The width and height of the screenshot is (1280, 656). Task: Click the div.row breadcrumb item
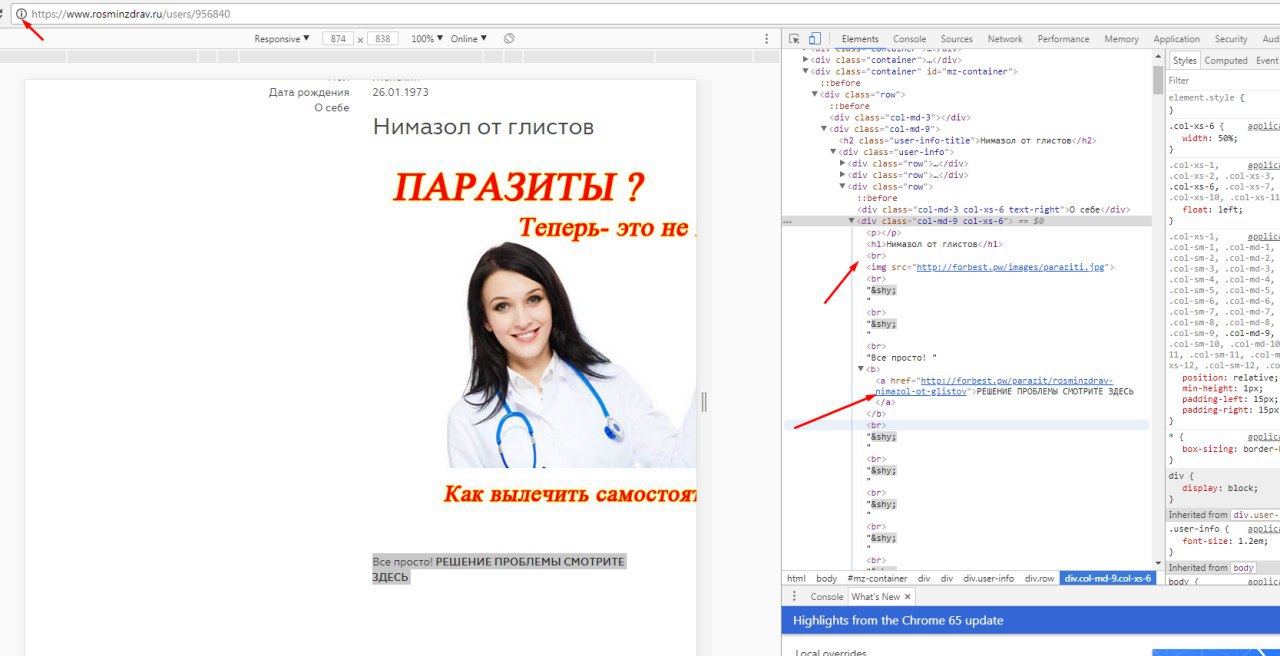click(x=1039, y=578)
